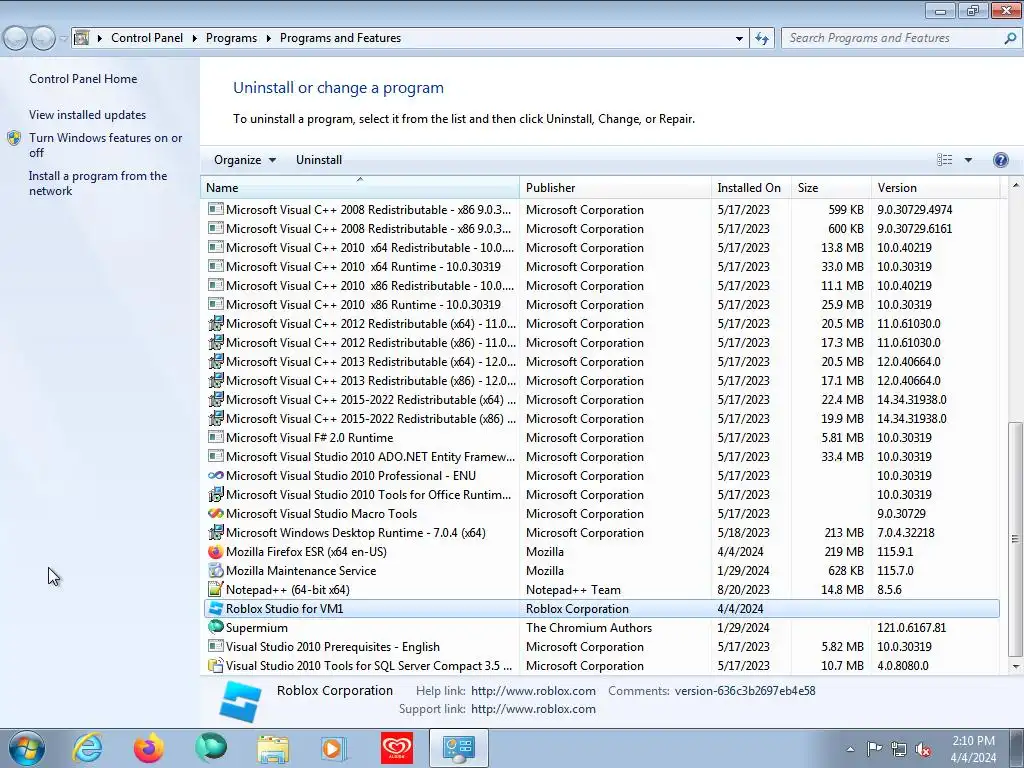
Task: Sort by the Size column header
Action: pos(831,187)
